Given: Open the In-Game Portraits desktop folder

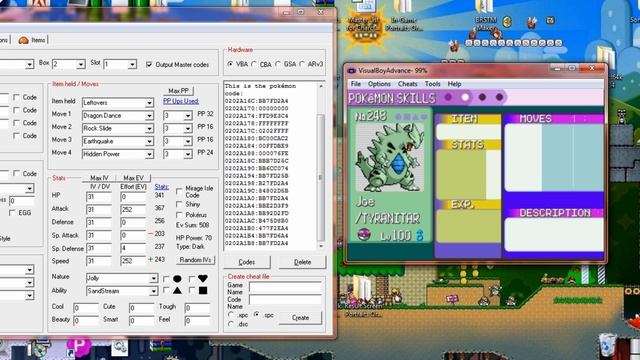Looking at the screenshot, I should 404,16.
